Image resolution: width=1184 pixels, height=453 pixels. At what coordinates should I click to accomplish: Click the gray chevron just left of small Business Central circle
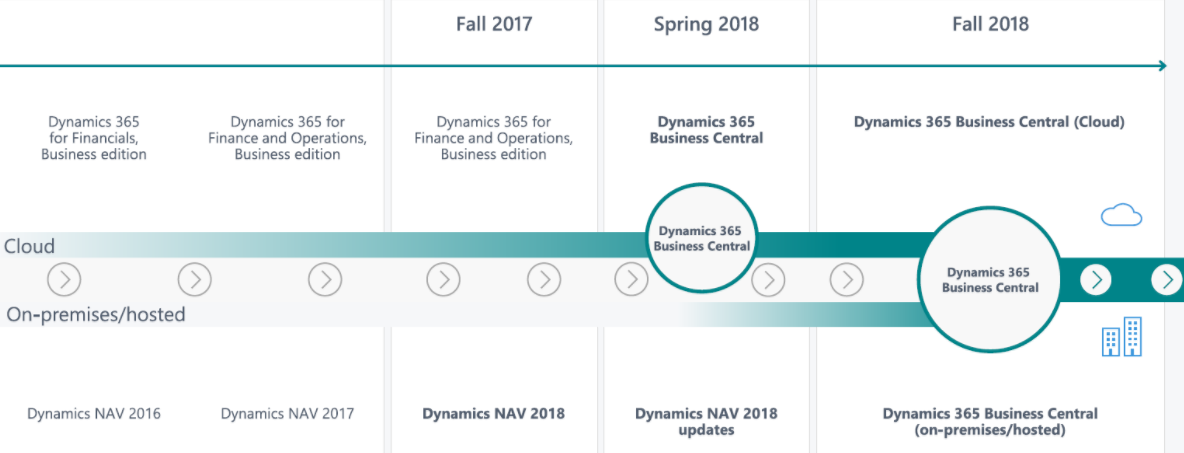(x=631, y=280)
